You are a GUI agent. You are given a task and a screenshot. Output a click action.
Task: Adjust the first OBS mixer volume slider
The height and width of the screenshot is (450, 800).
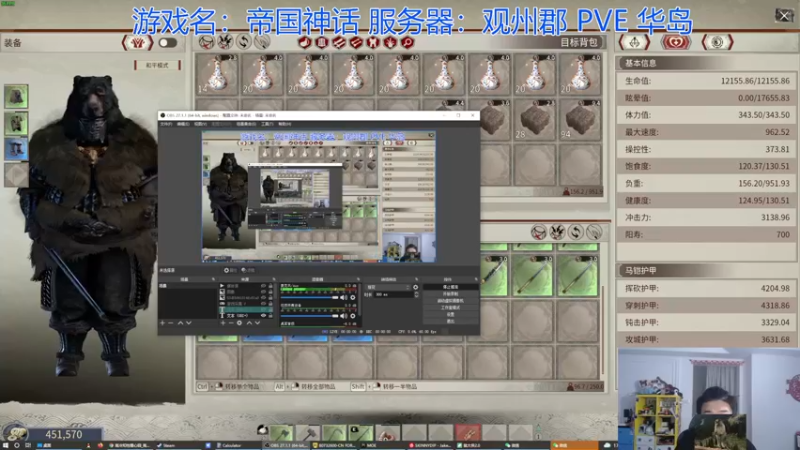(x=310, y=297)
